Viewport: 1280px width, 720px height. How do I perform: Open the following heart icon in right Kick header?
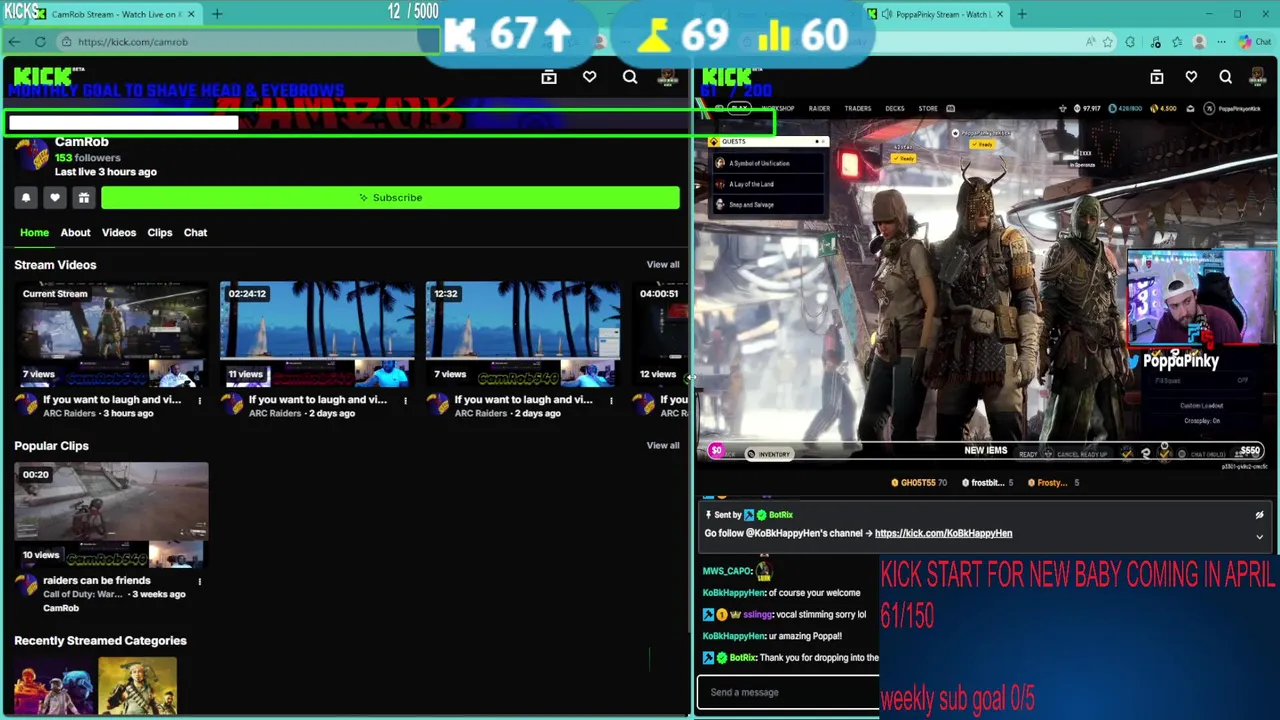click(1191, 77)
